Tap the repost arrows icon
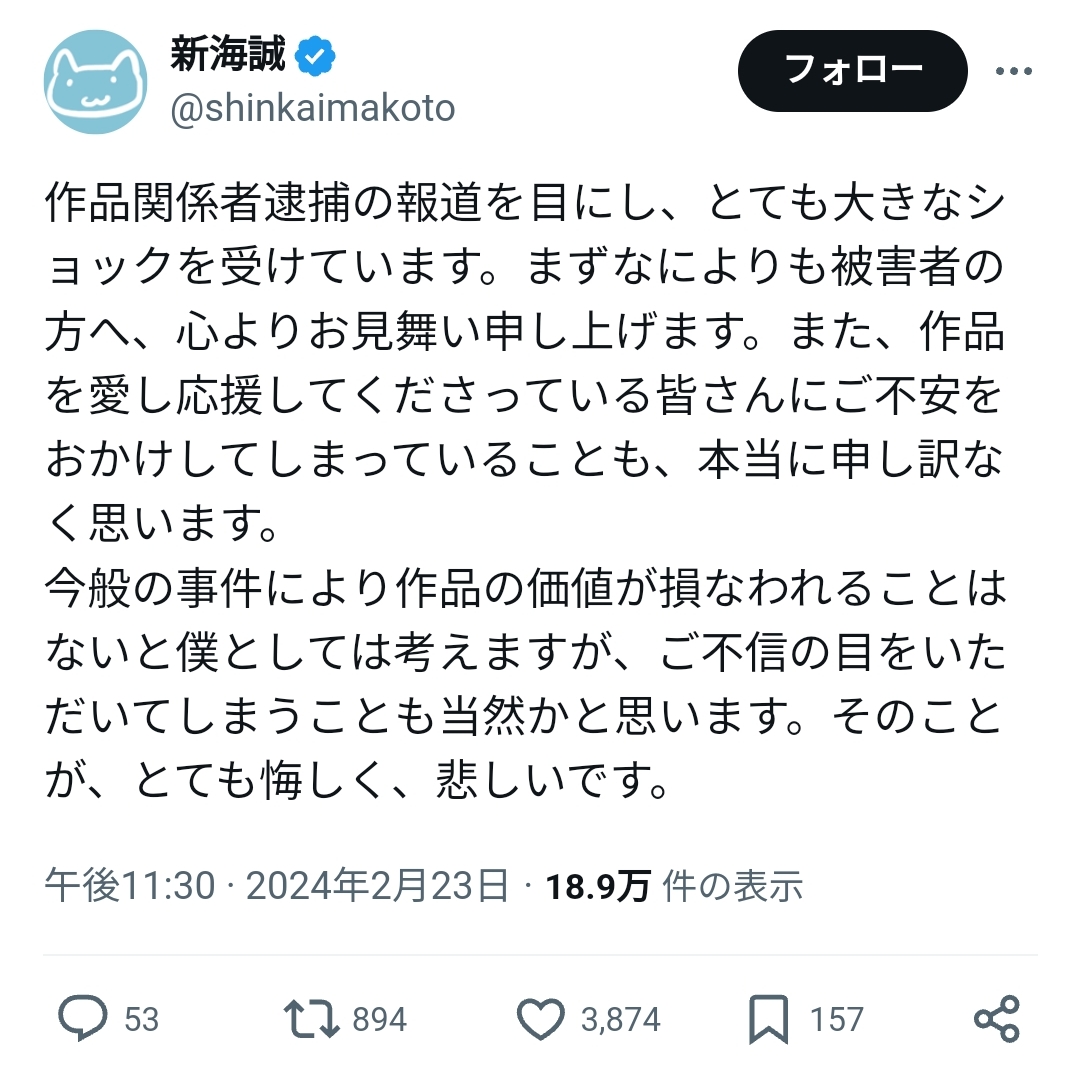Viewport: 1080px width, 1075px height. pyautogui.click(x=311, y=1019)
